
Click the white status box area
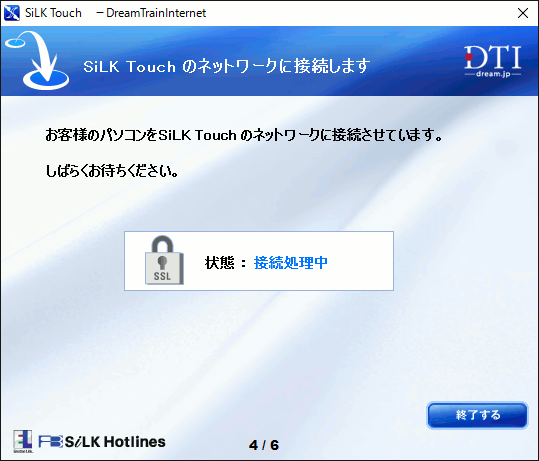259,261
